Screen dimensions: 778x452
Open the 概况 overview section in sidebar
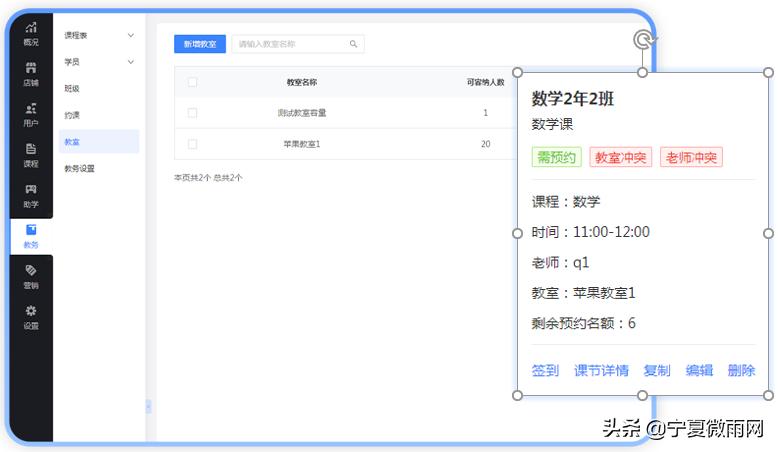31,34
